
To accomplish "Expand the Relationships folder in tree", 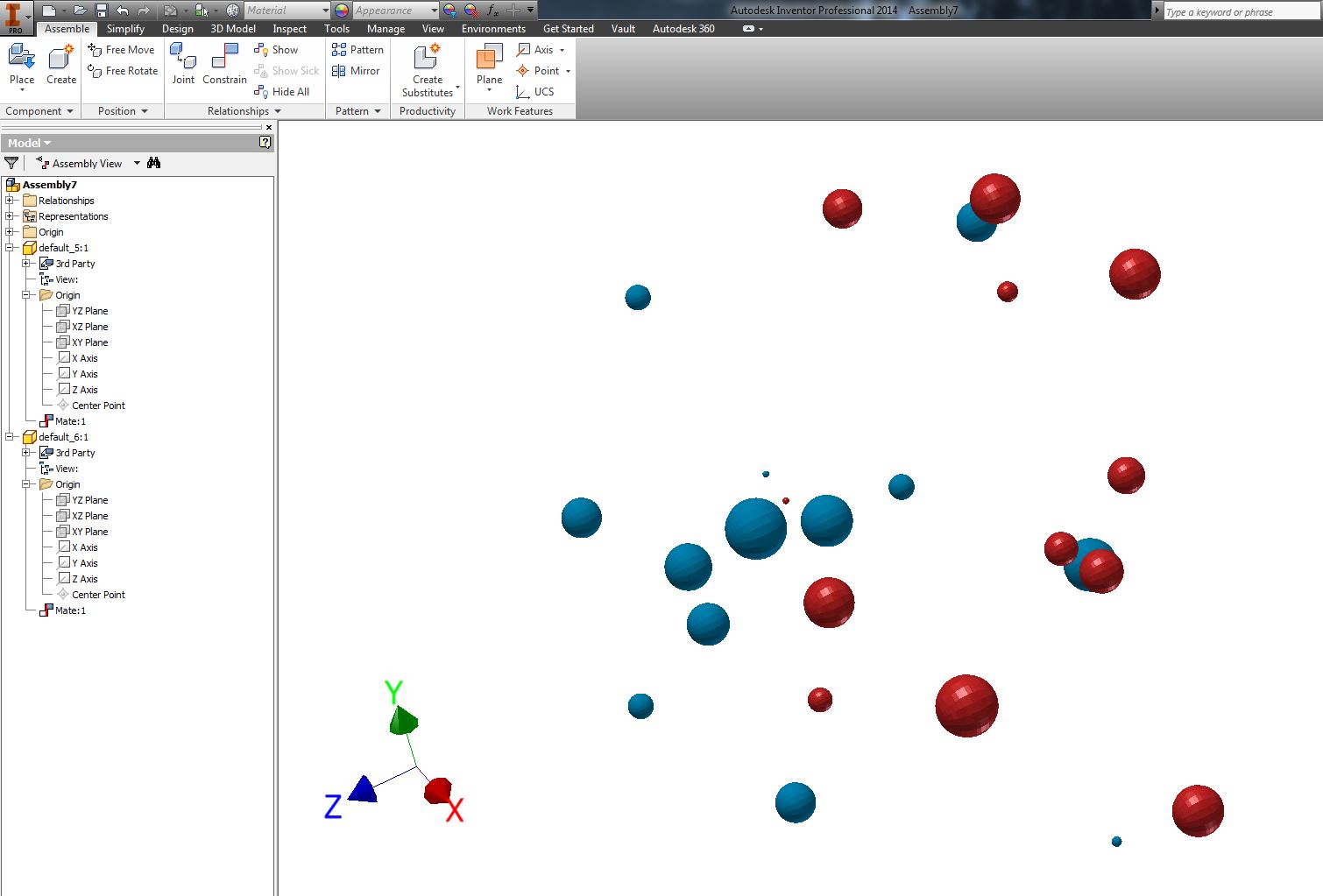I will tap(10, 201).
